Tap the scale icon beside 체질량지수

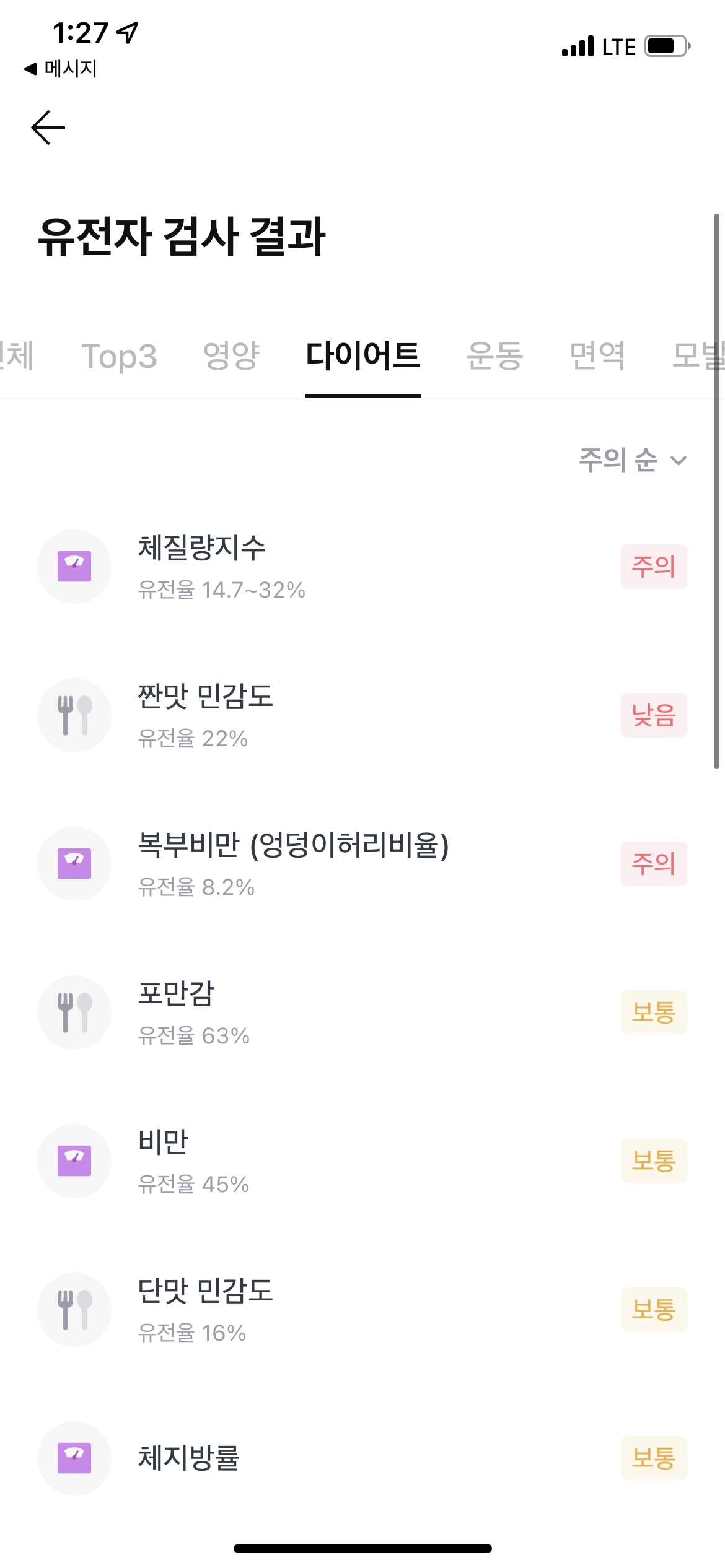[74, 567]
